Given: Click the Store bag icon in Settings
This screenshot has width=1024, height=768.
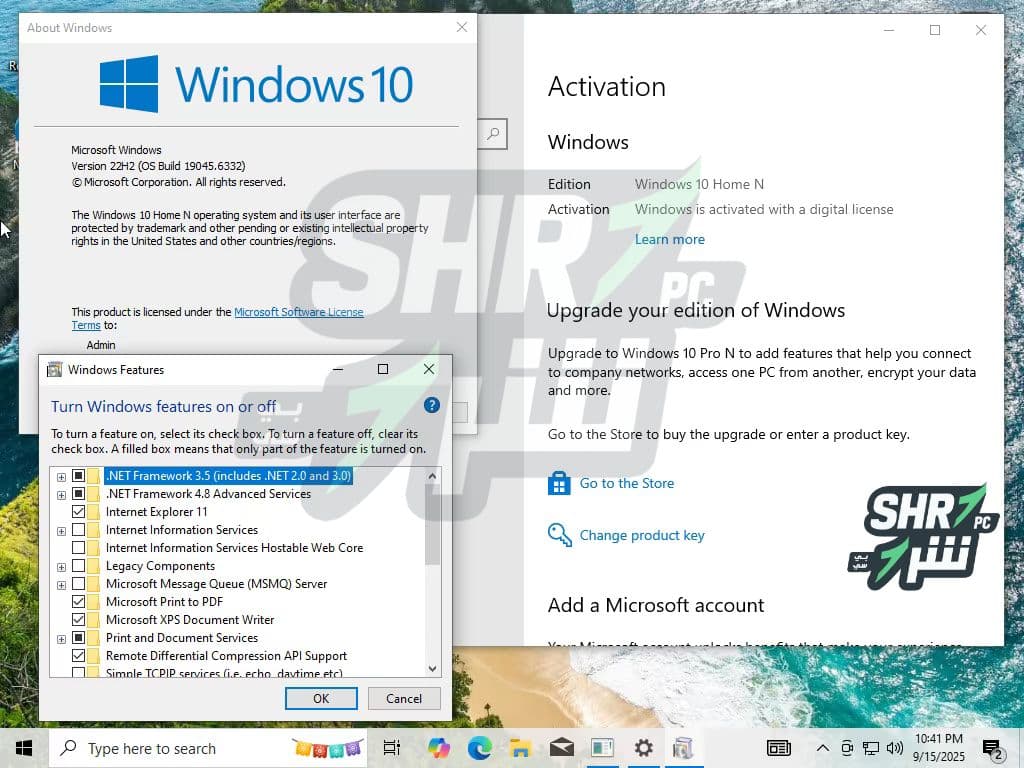Looking at the screenshot, I should pos(559,483).
